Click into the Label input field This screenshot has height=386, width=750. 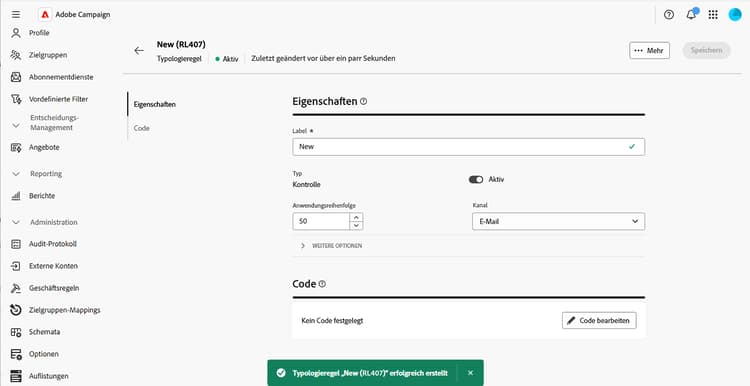468,147
